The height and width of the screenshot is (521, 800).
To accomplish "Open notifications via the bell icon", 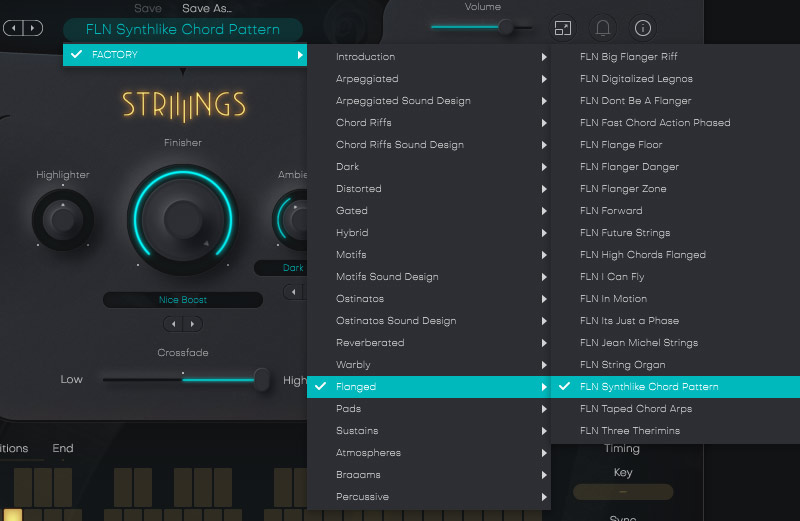I will [x=603, y=28].
